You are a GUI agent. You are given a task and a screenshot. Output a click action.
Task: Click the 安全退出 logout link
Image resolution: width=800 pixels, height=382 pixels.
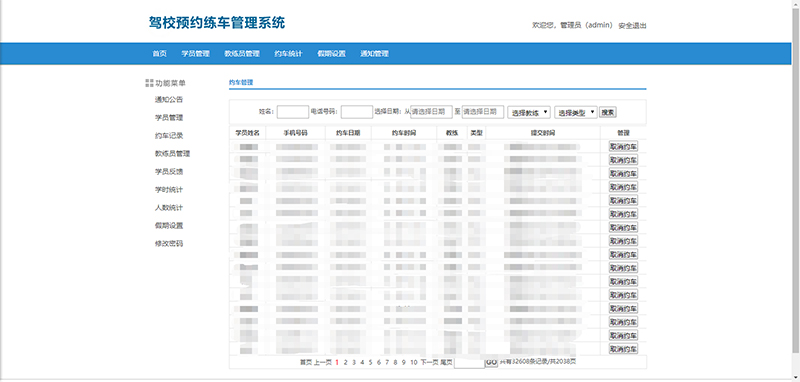(632, 26)
